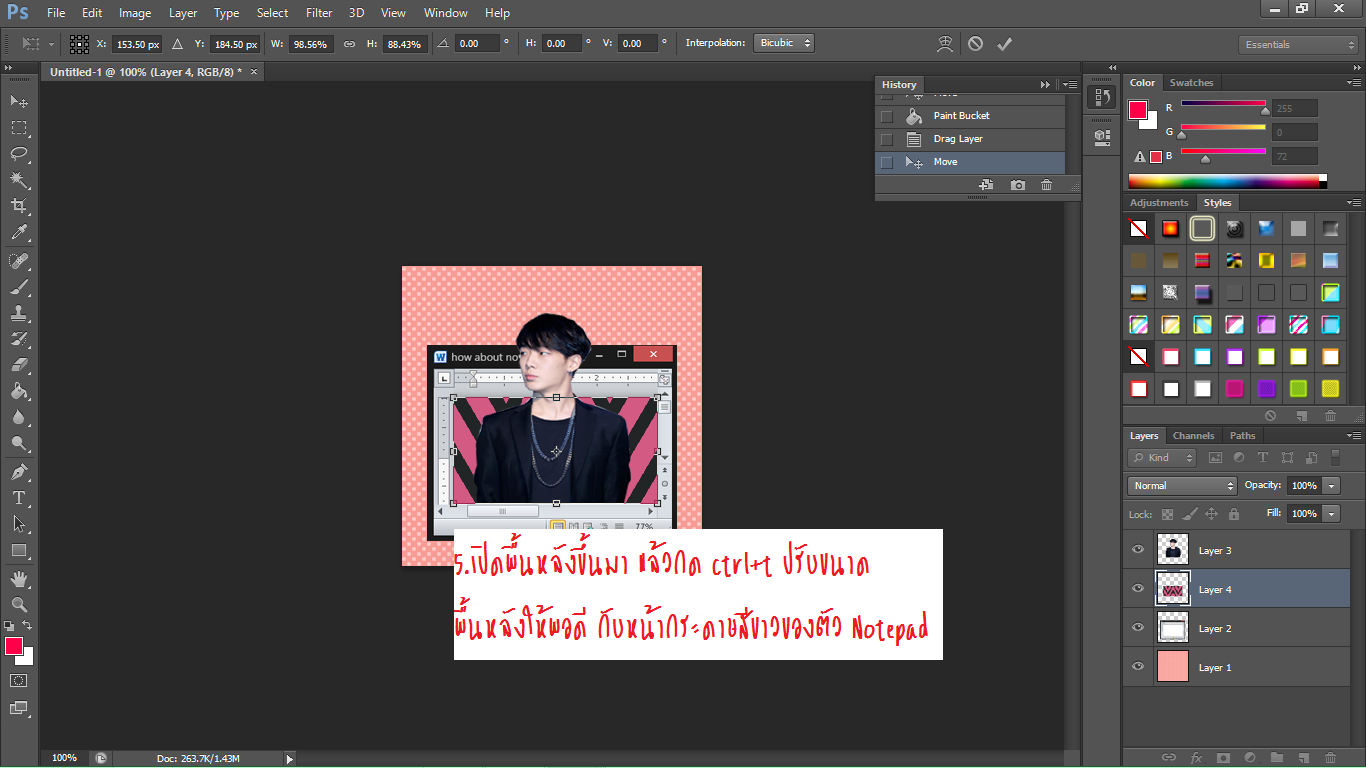This screenshot has height=768, width=1366.
Task: Switch to the Channels tab
Action: 1193,436
